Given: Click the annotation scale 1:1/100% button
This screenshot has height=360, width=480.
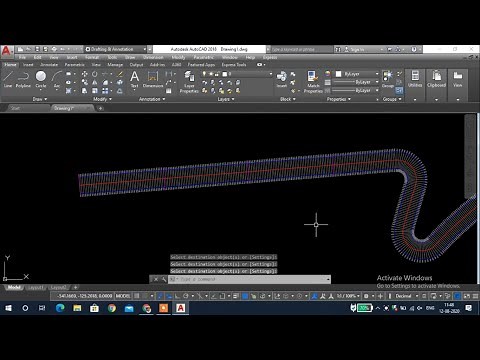Looking at the screenshot, I should [347, 296].
